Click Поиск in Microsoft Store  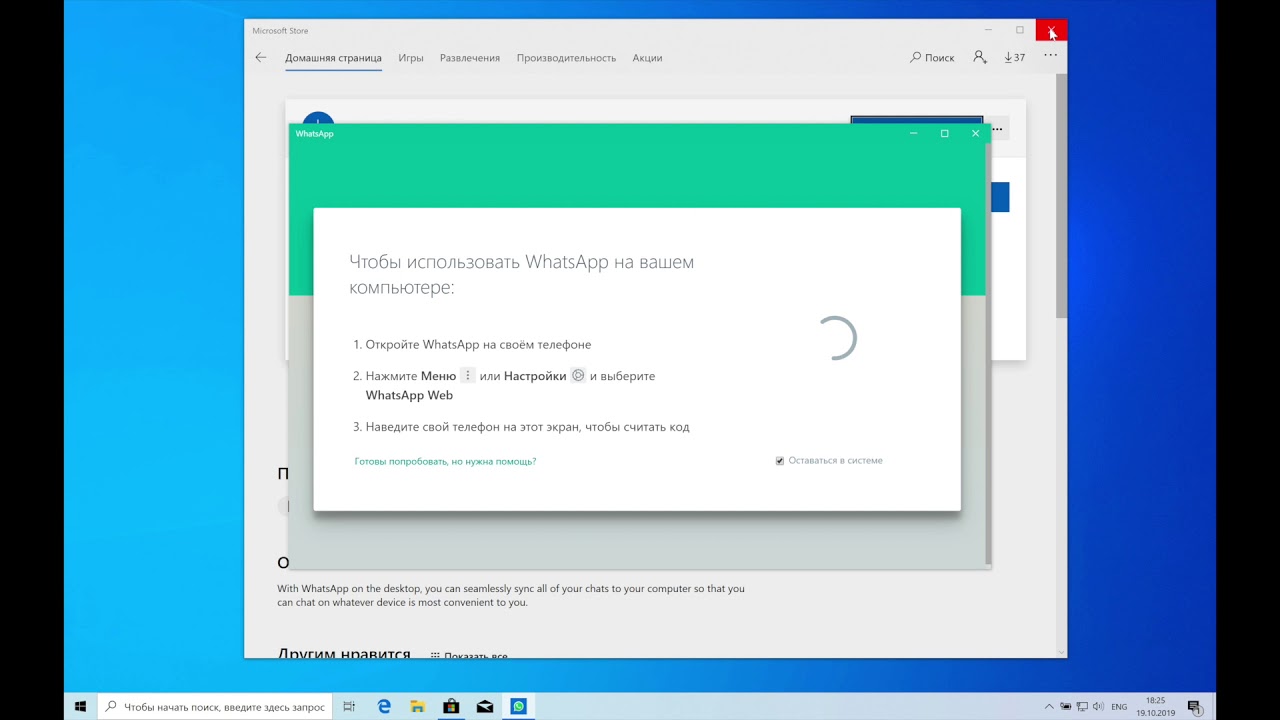[x=932, y=58]
